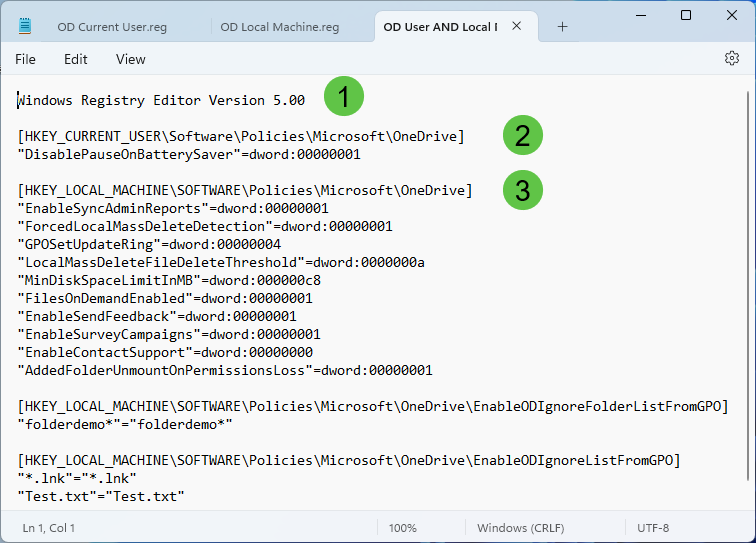Image resolution: width=756 pixels, height=543 pixels.
Task: Close the Notepad window
Action: coord(731,15)
